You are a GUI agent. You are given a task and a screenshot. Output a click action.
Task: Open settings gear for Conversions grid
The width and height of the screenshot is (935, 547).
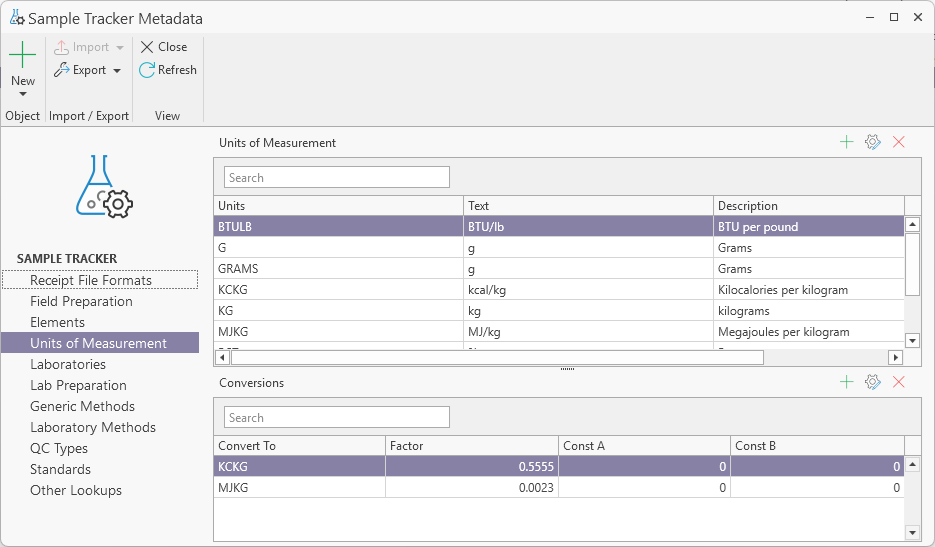pos(872,382)
